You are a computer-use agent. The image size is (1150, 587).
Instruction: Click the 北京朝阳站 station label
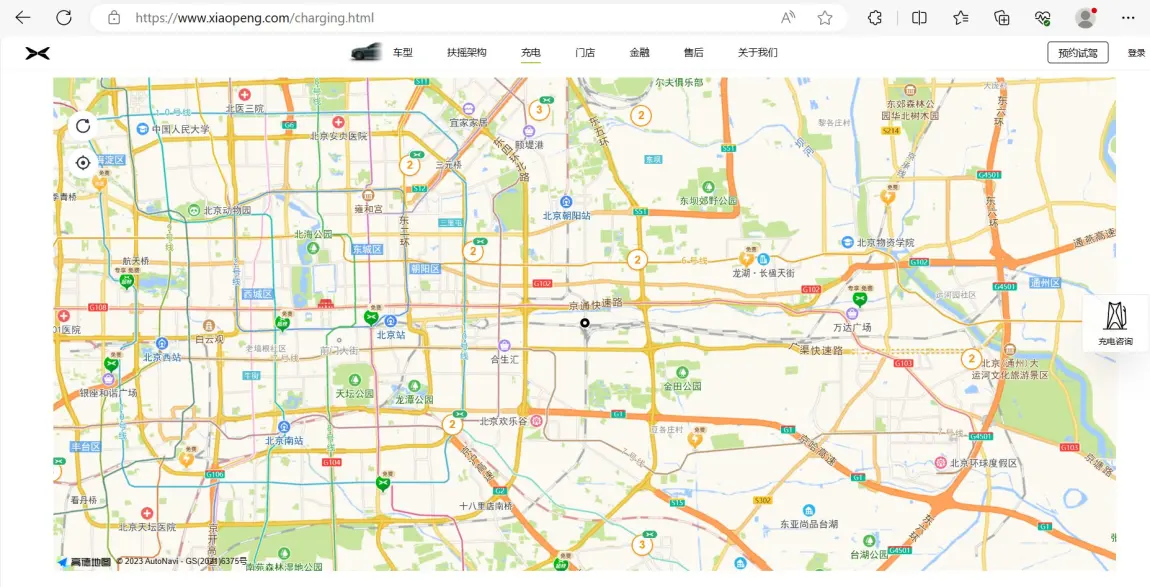(567, 216)
